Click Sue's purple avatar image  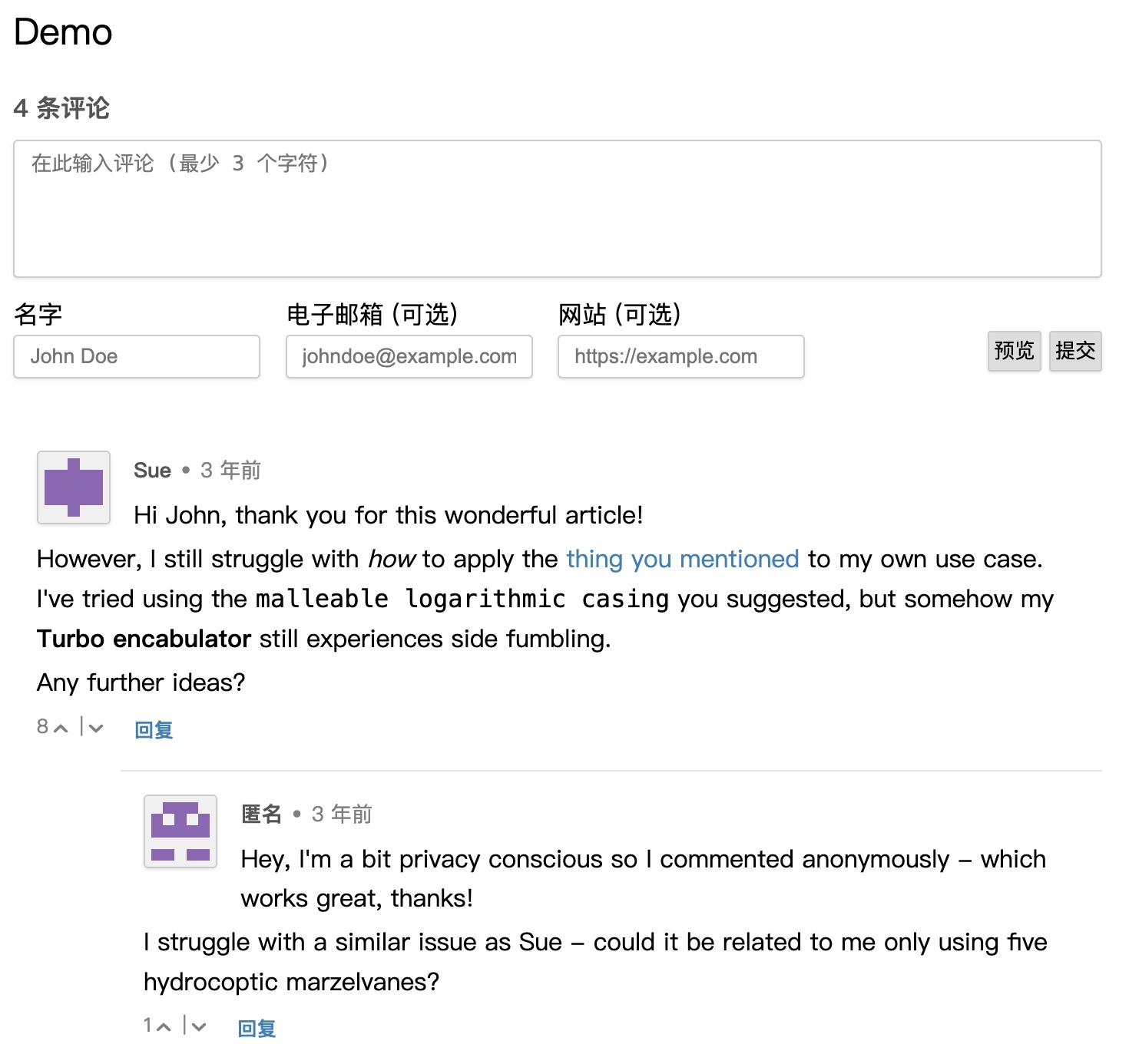[74, 487]
